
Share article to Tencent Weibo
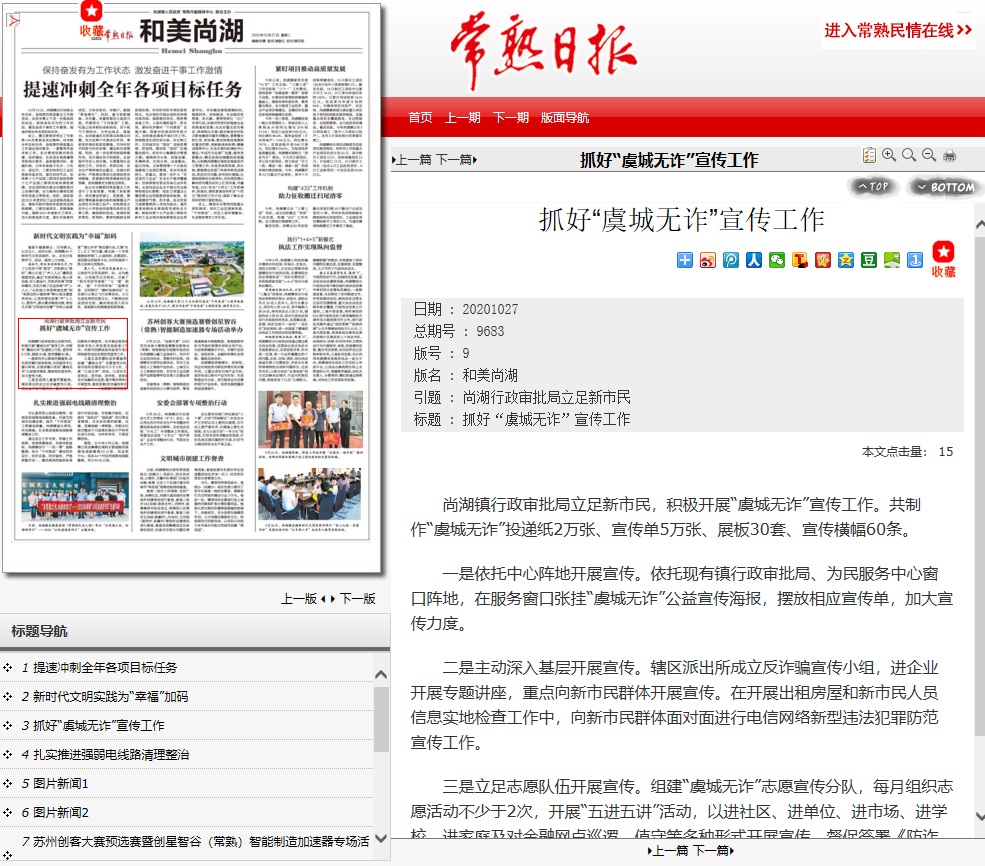[x=731, y=260]
